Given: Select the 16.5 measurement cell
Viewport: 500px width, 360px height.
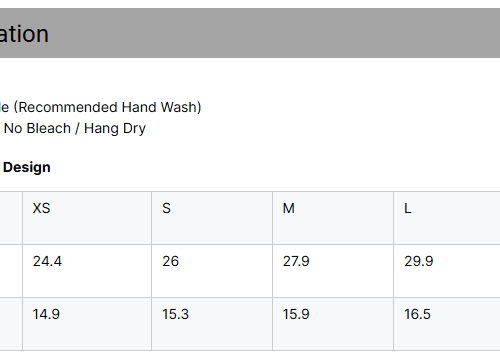Looking at the screenshot, I should (447, 324).
